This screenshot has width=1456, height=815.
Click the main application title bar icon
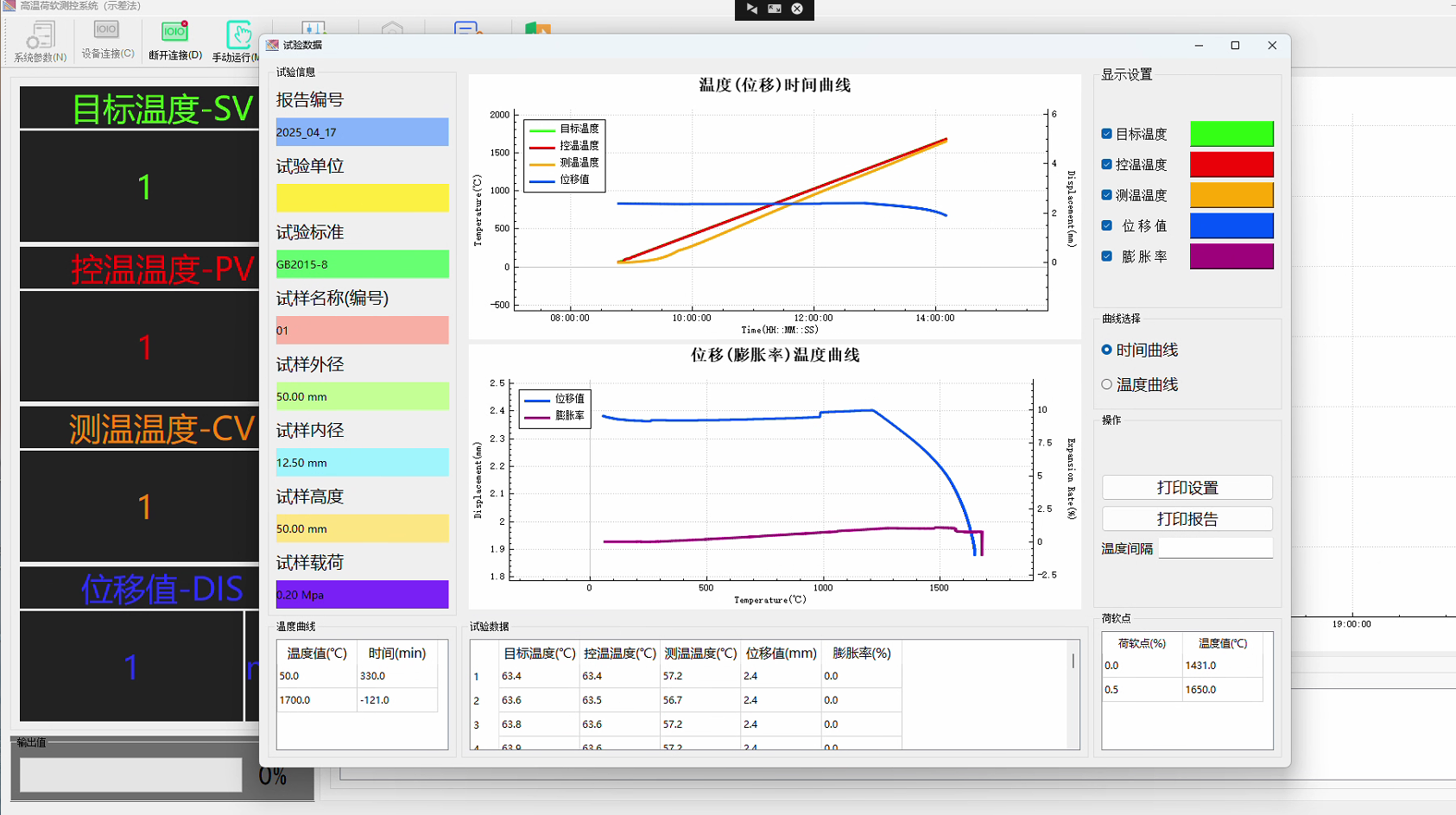click(x=9, y=5)
